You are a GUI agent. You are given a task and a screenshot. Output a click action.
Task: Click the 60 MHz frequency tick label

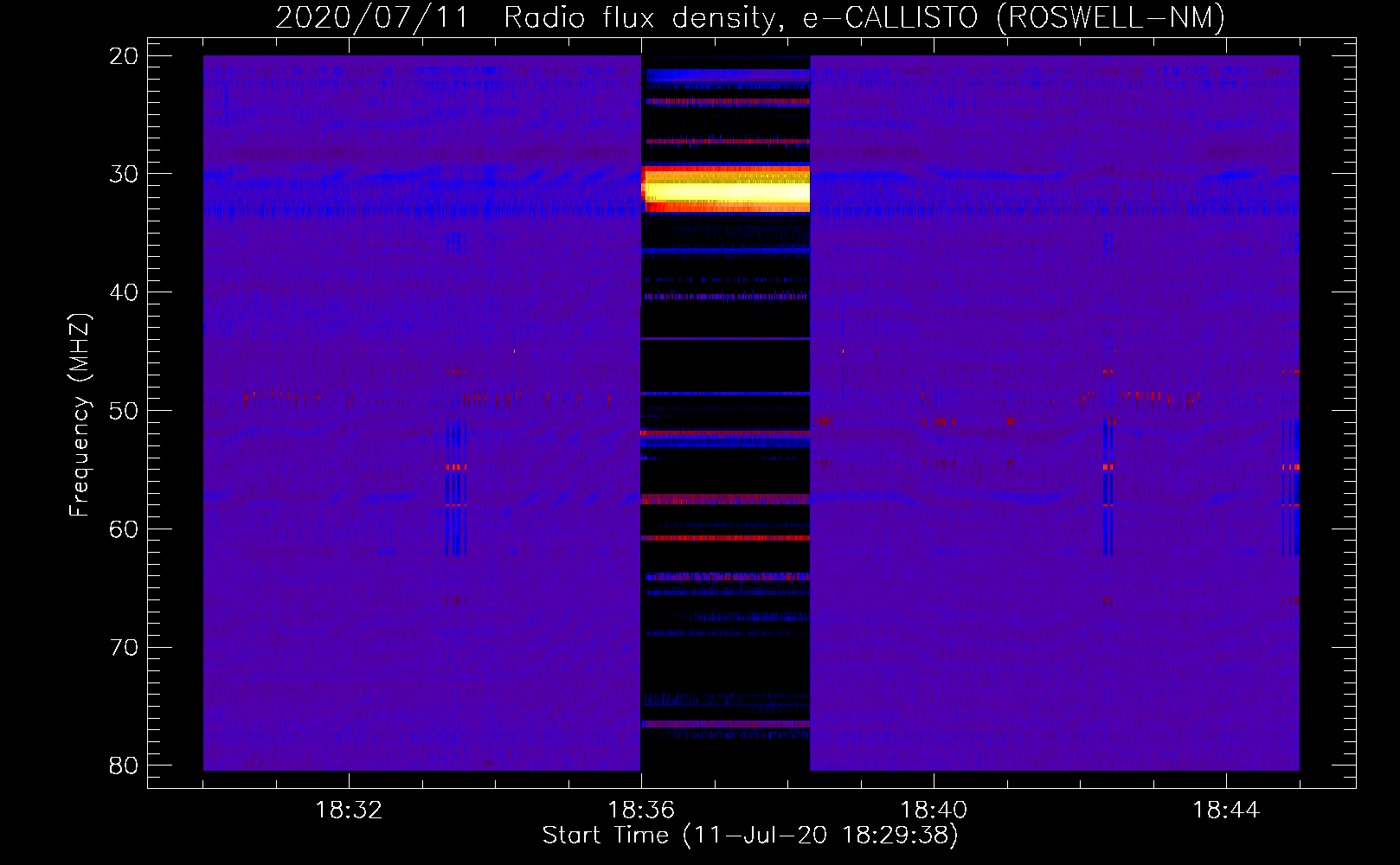coord(124,529)
